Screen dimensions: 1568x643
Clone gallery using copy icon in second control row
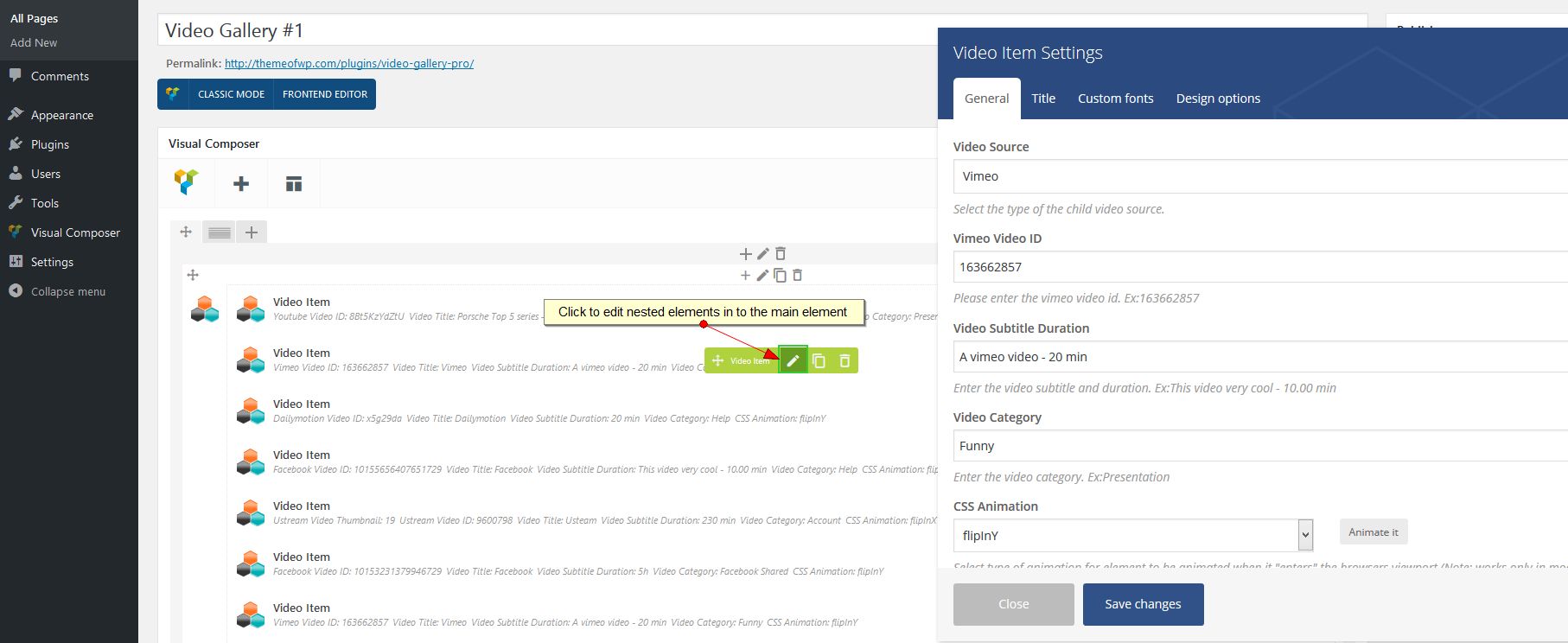click(780, 276)
